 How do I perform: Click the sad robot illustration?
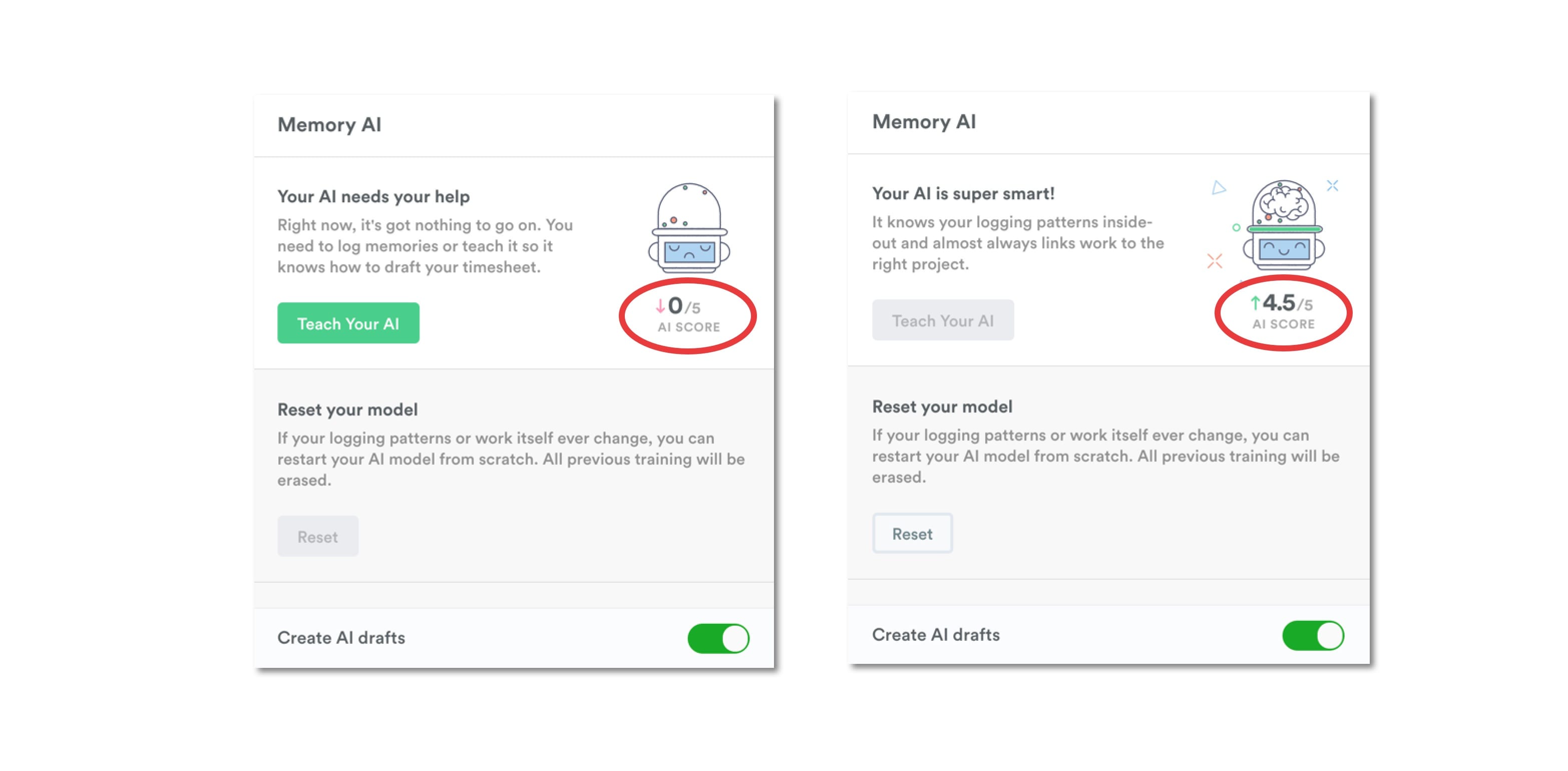pos(688,228)
